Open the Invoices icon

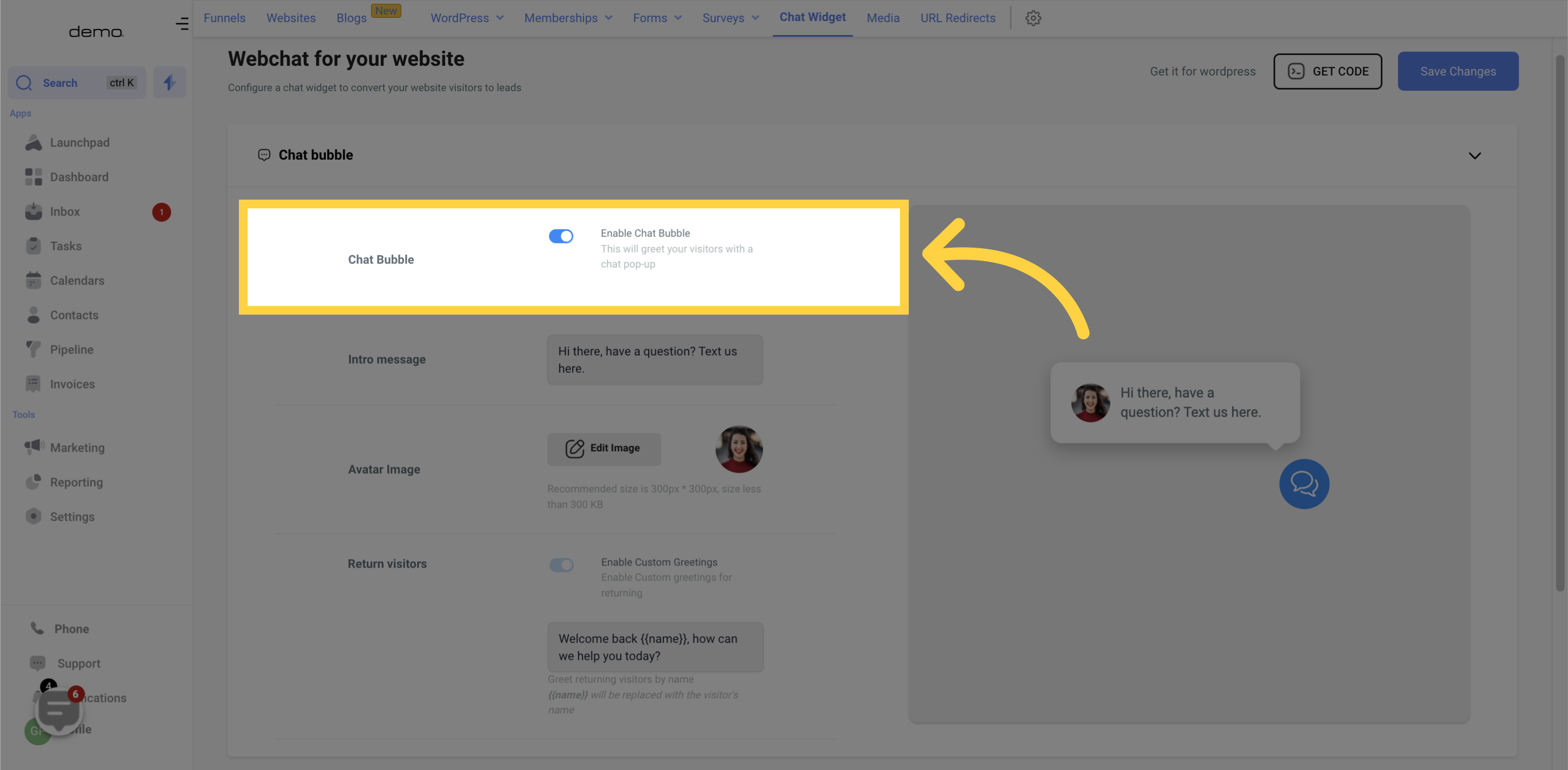point(33,384)
